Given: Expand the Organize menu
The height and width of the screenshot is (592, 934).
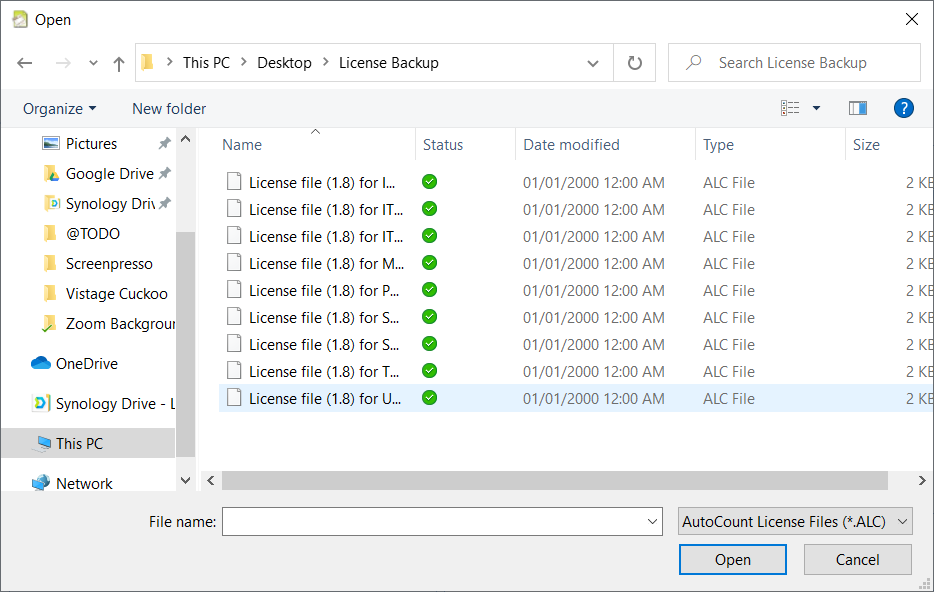Looking at the screenshot, I should [x=60, y=108].
